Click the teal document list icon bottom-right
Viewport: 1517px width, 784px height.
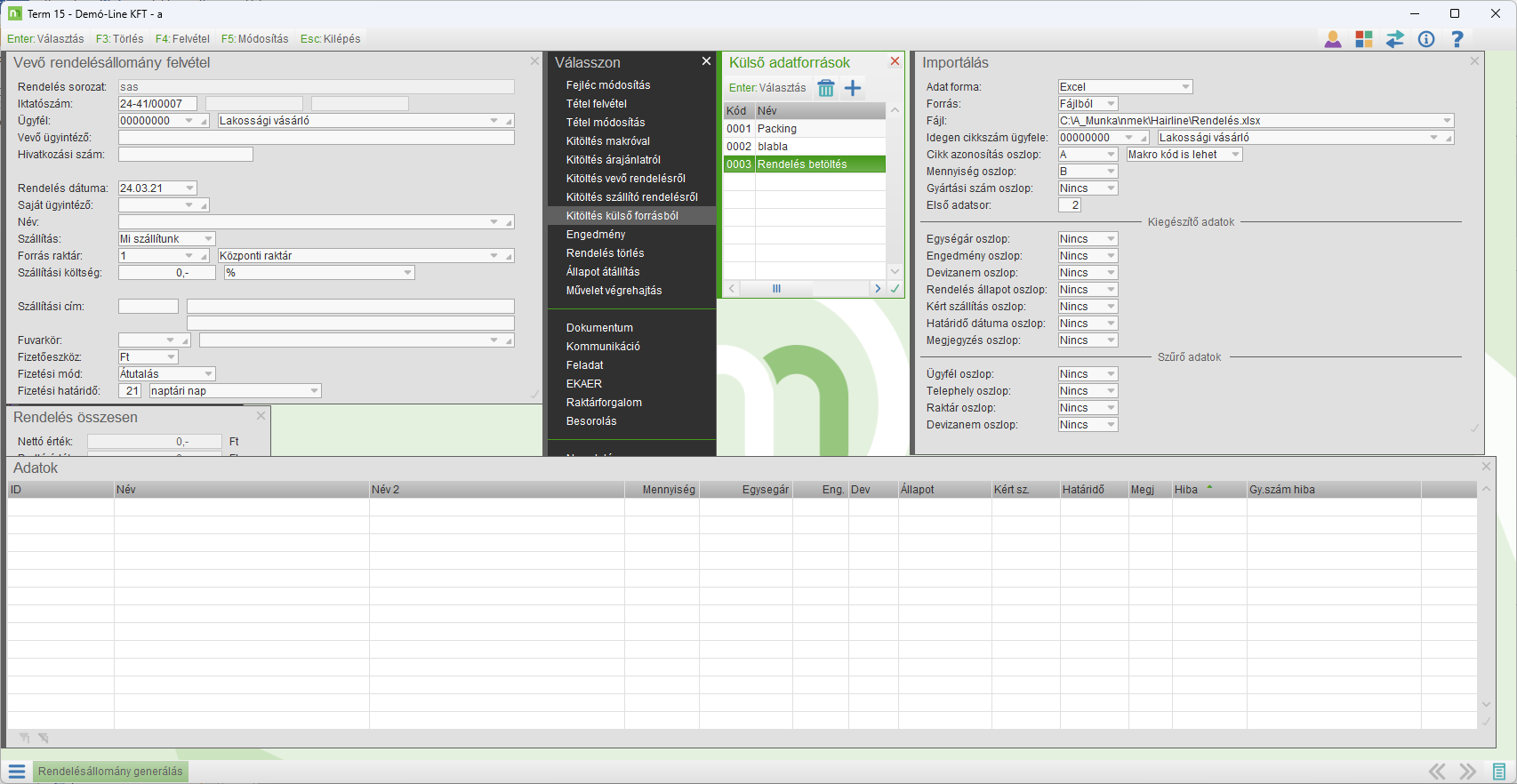pyautogui.click(x=1499, y=772)
